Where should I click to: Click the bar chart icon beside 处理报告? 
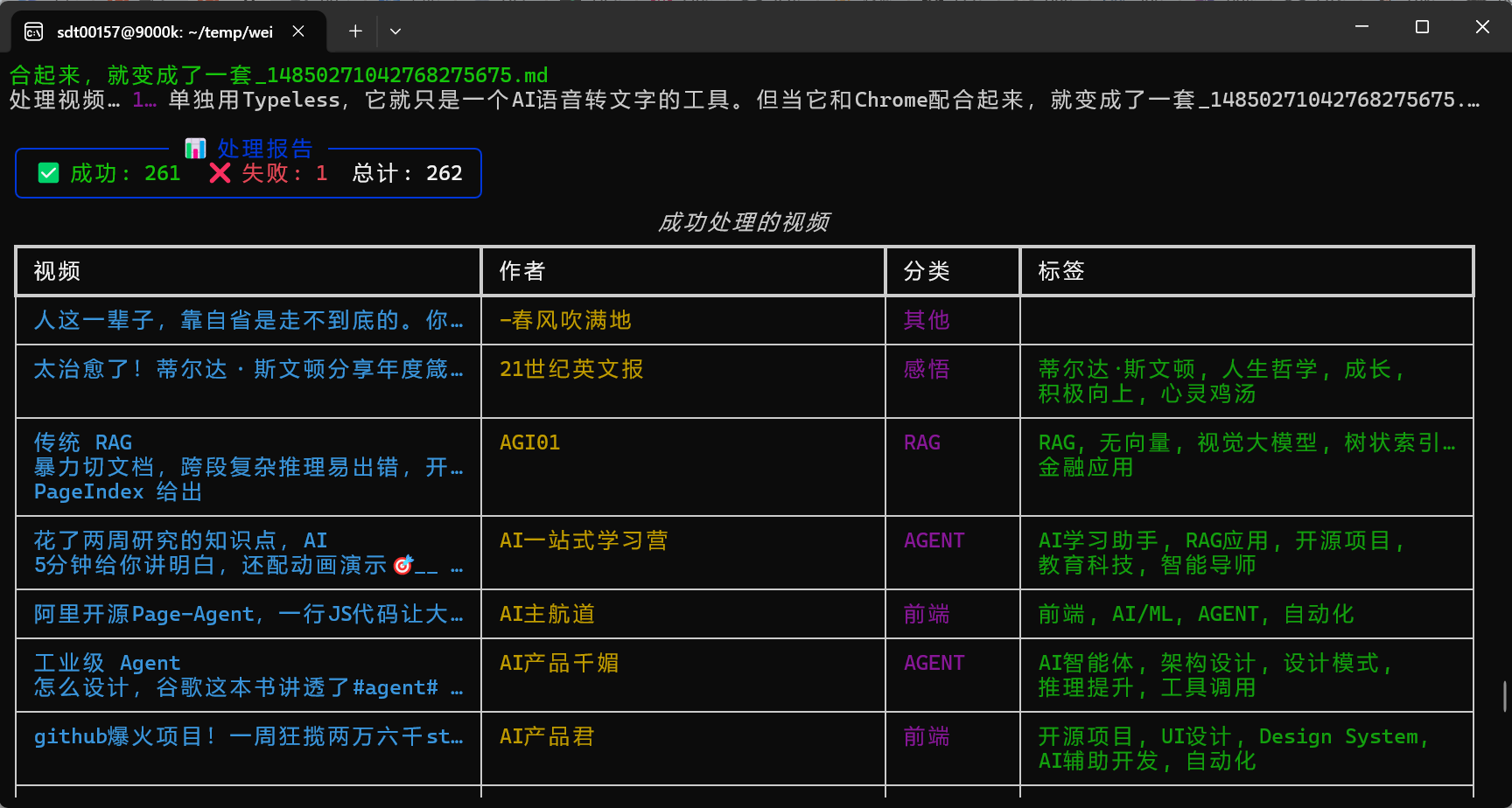coord(195,148)
